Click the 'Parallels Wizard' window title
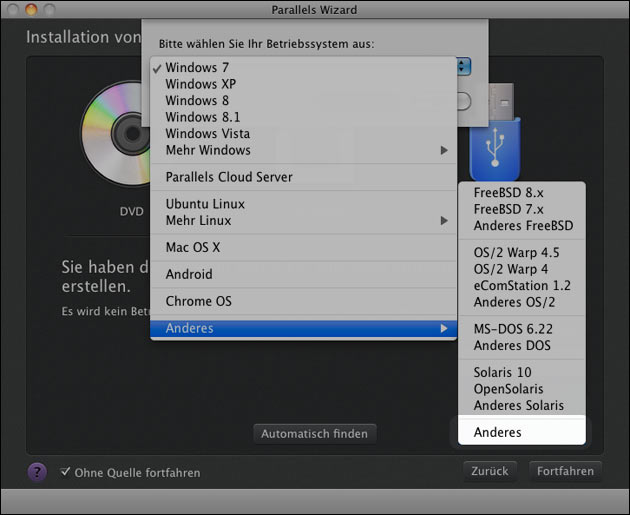This screenshot has width=630, height=515. tap(314, 10)
